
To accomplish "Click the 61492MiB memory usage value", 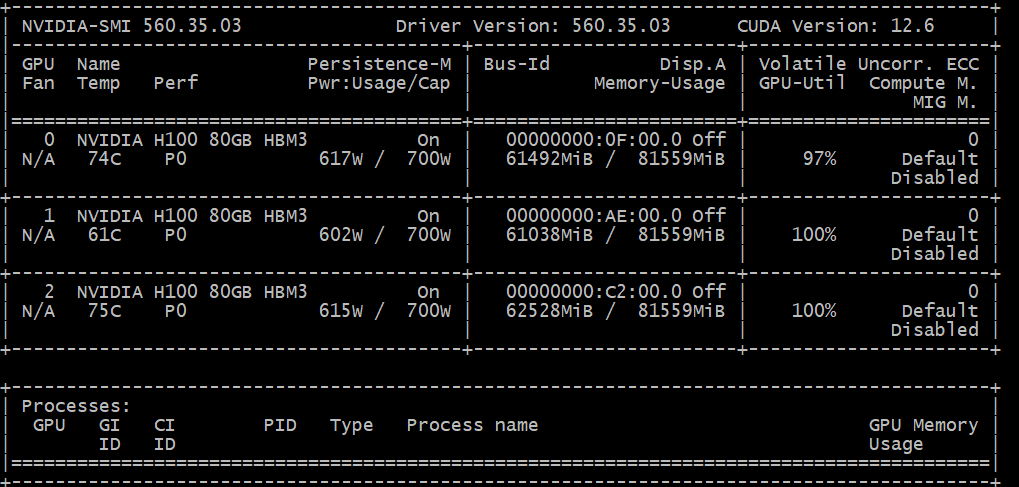I will coord(550,159).
